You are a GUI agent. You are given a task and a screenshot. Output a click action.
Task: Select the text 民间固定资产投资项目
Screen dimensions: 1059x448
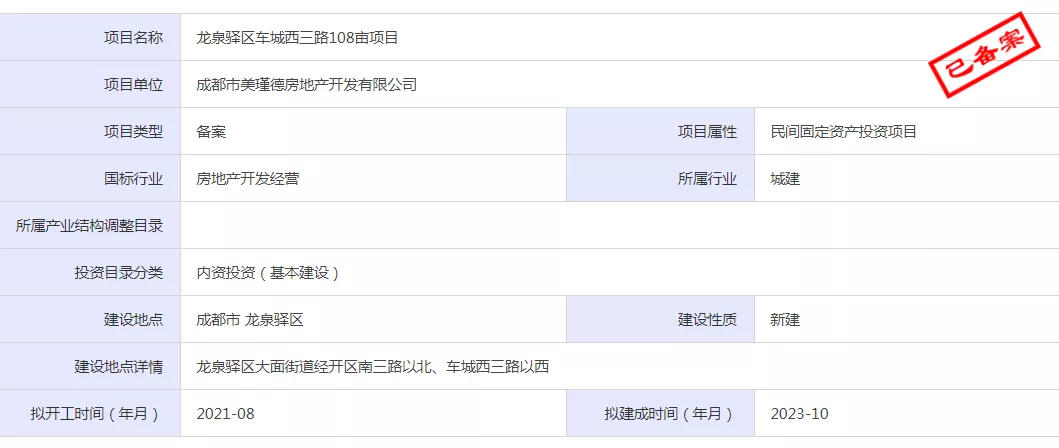pyautogui.click(x=844, y=132)
